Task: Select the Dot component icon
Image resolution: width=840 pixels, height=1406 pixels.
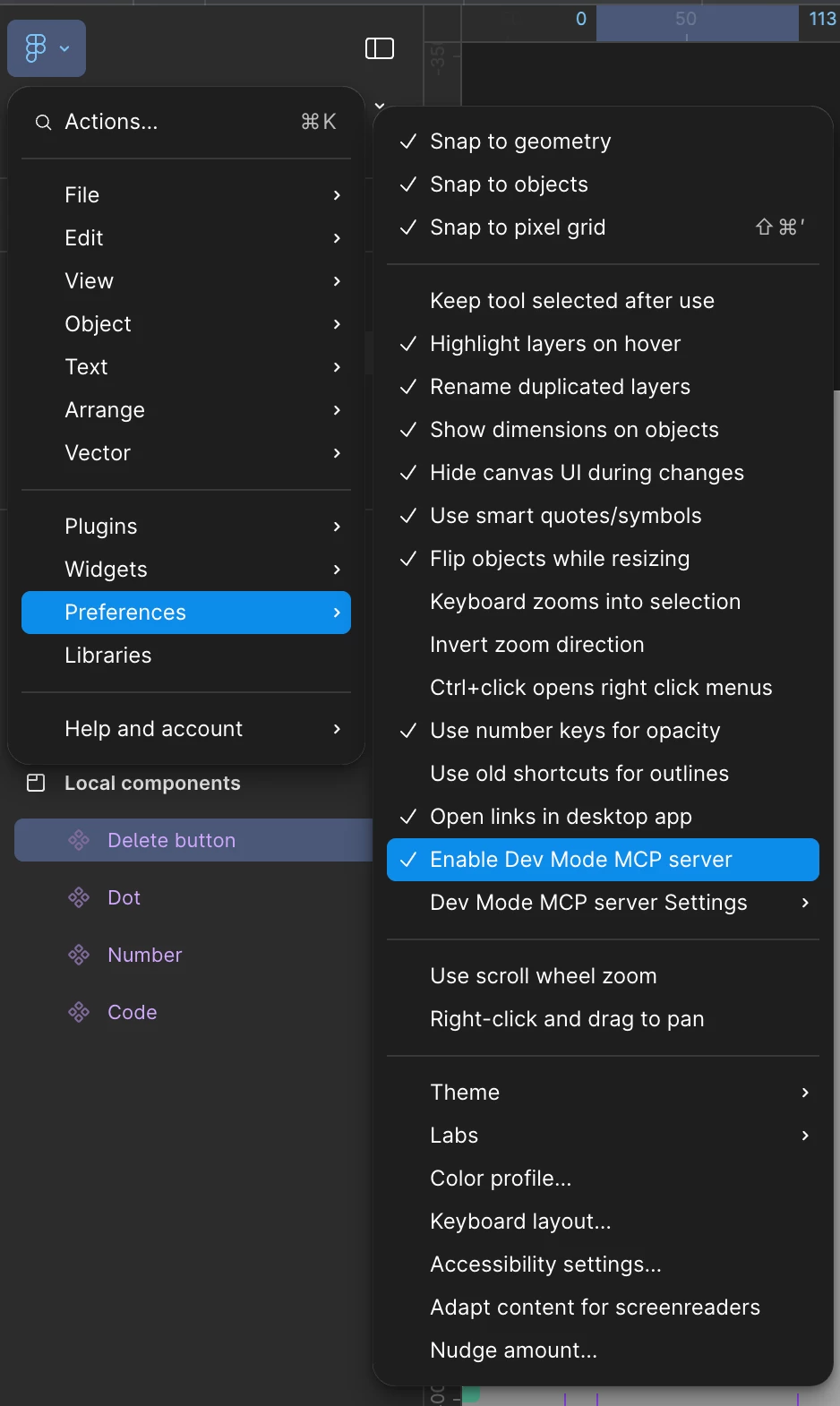Action: [x=79, y=897]
